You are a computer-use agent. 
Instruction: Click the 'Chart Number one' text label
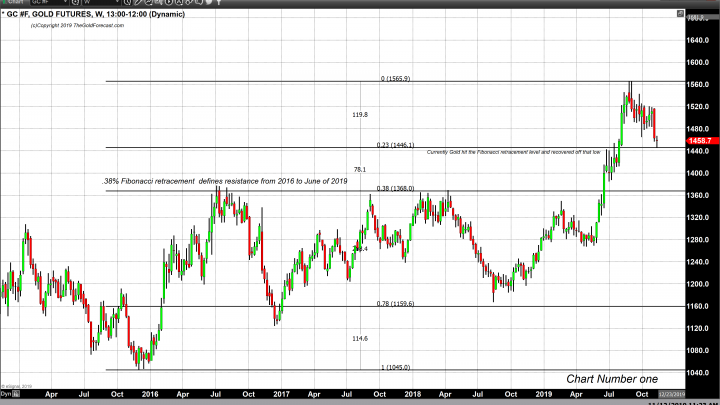click(612, 379)
